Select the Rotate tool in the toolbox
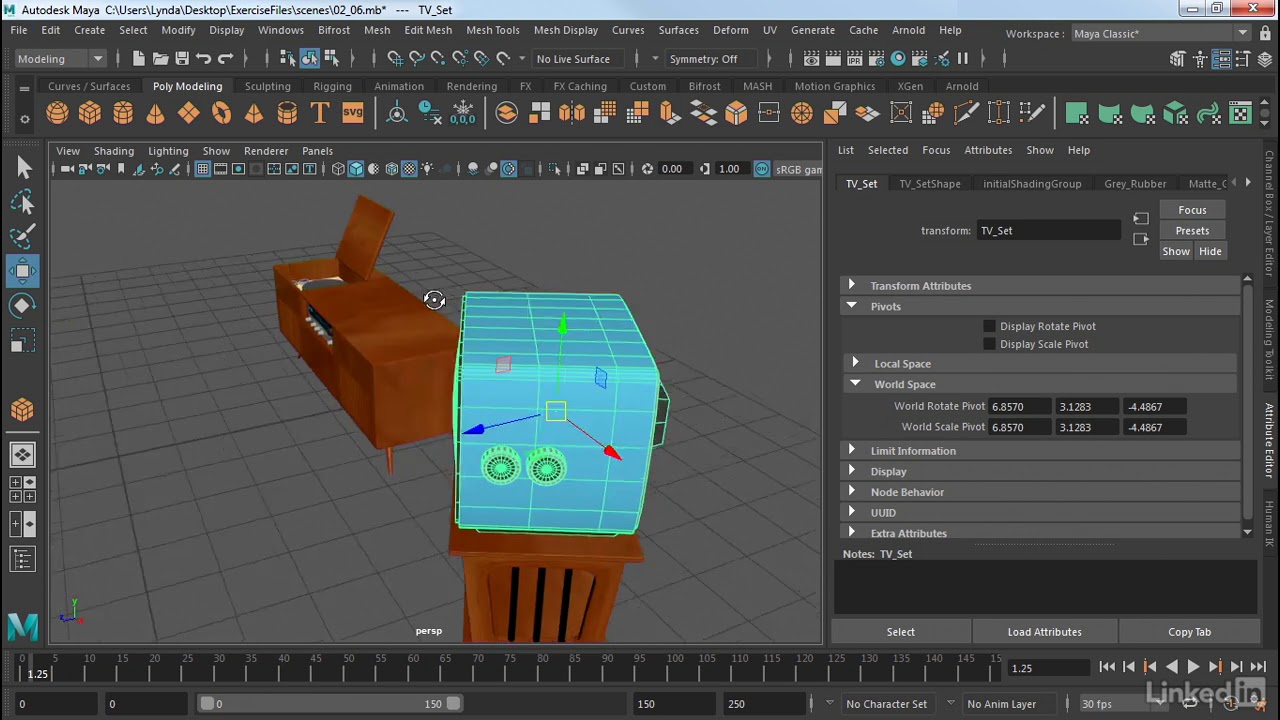This screenshot has width=1280, height=720. (x=22, y=306)
